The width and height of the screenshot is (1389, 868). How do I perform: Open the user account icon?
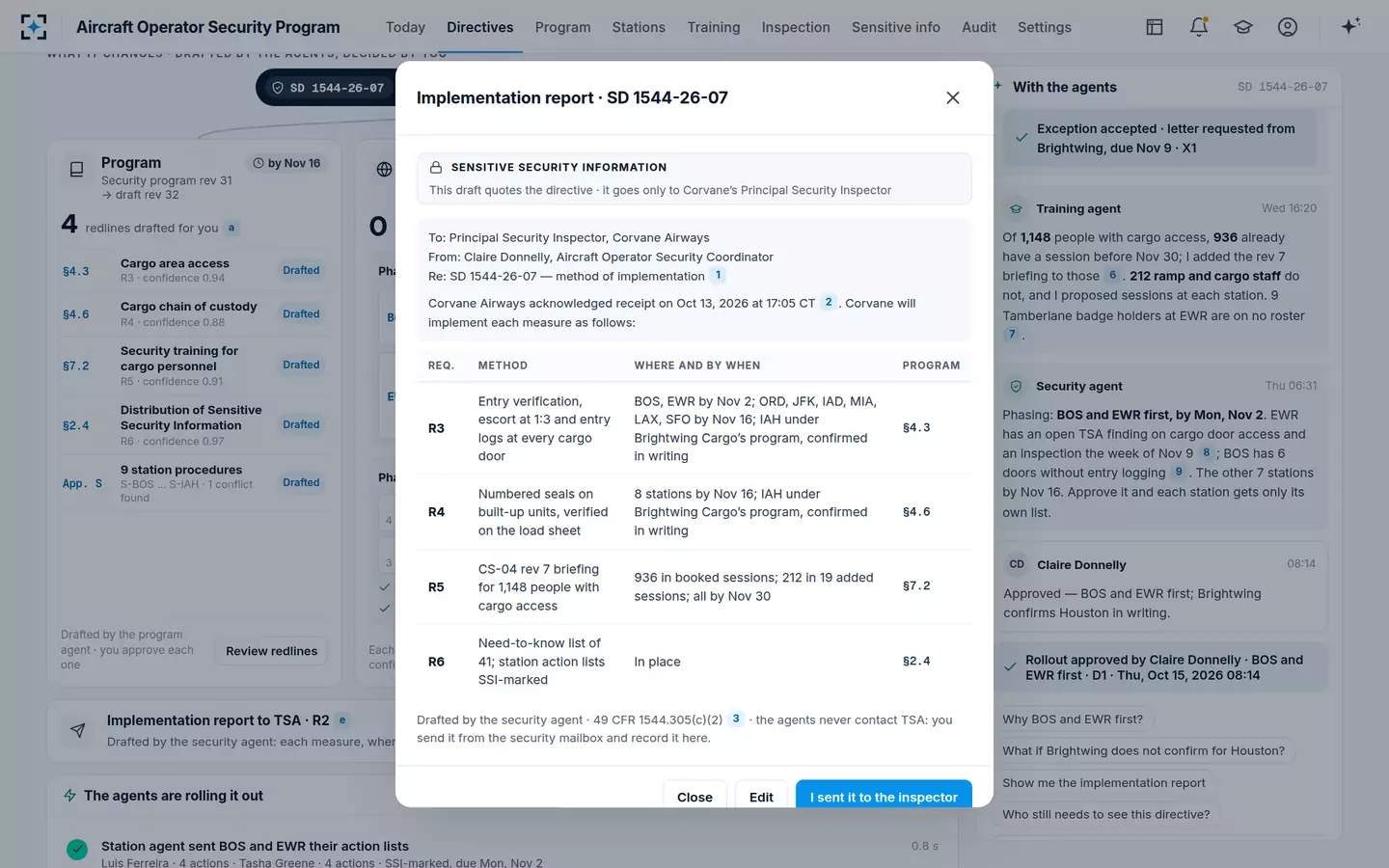[x=1288, y=27]
